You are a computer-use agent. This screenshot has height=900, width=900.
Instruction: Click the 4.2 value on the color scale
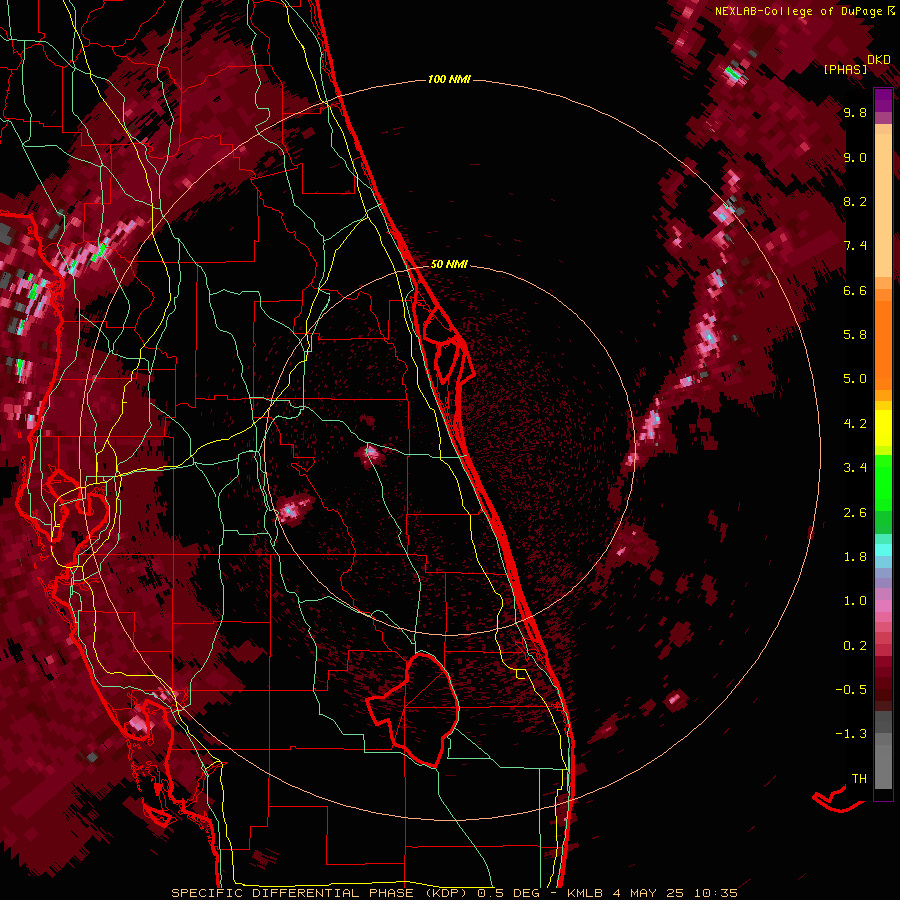point(855,424)
